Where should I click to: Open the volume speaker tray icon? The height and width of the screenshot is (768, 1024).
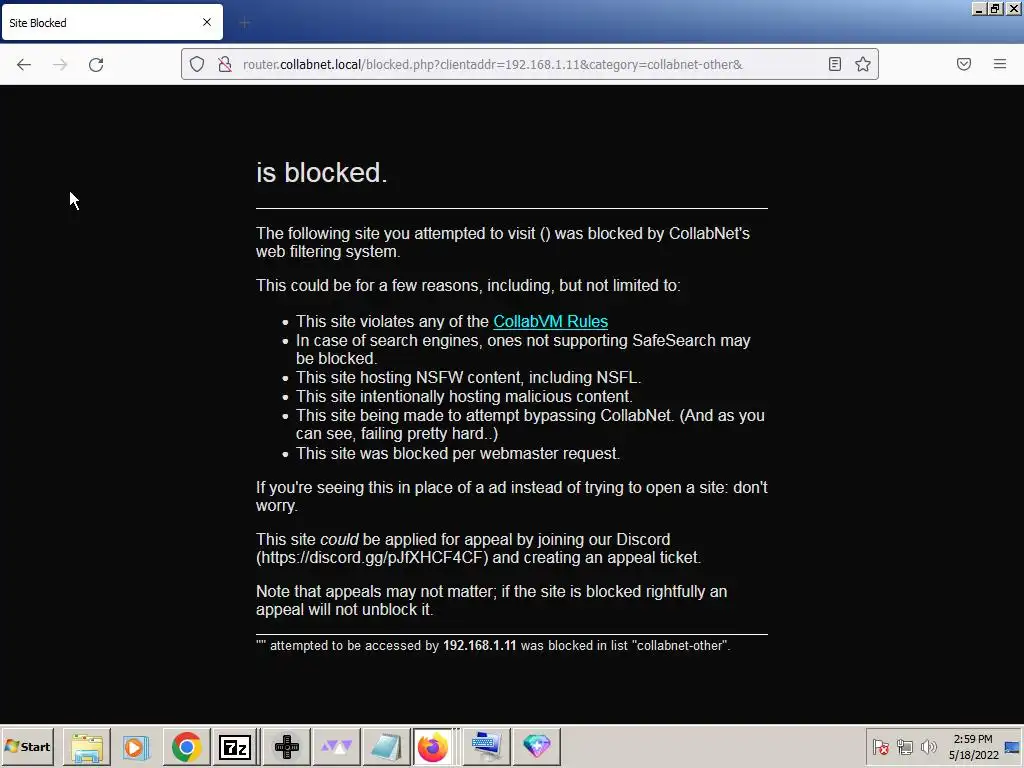click(928, 746)
